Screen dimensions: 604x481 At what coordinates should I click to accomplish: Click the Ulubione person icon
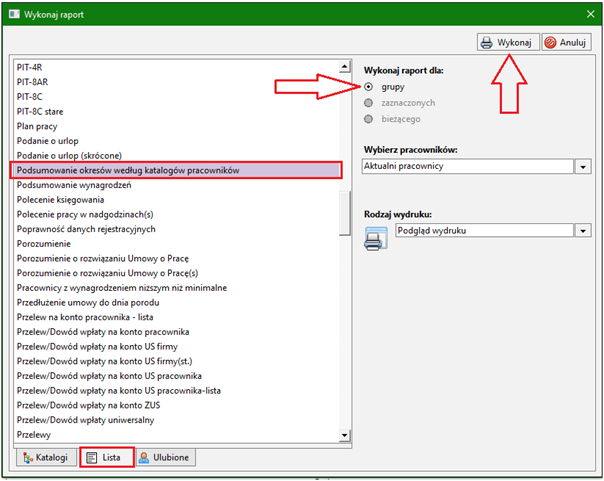144,458
